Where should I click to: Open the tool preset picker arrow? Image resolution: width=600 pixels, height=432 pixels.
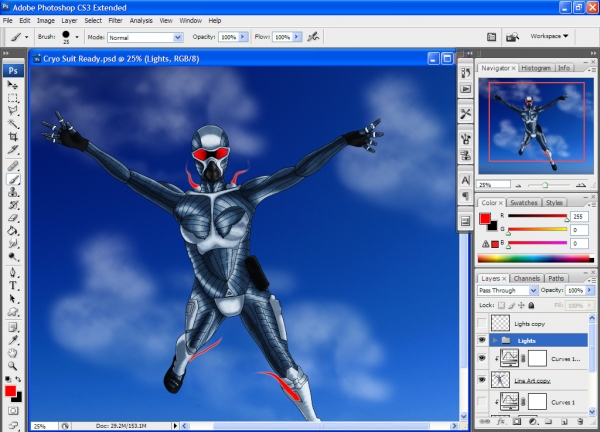[26, 37]
